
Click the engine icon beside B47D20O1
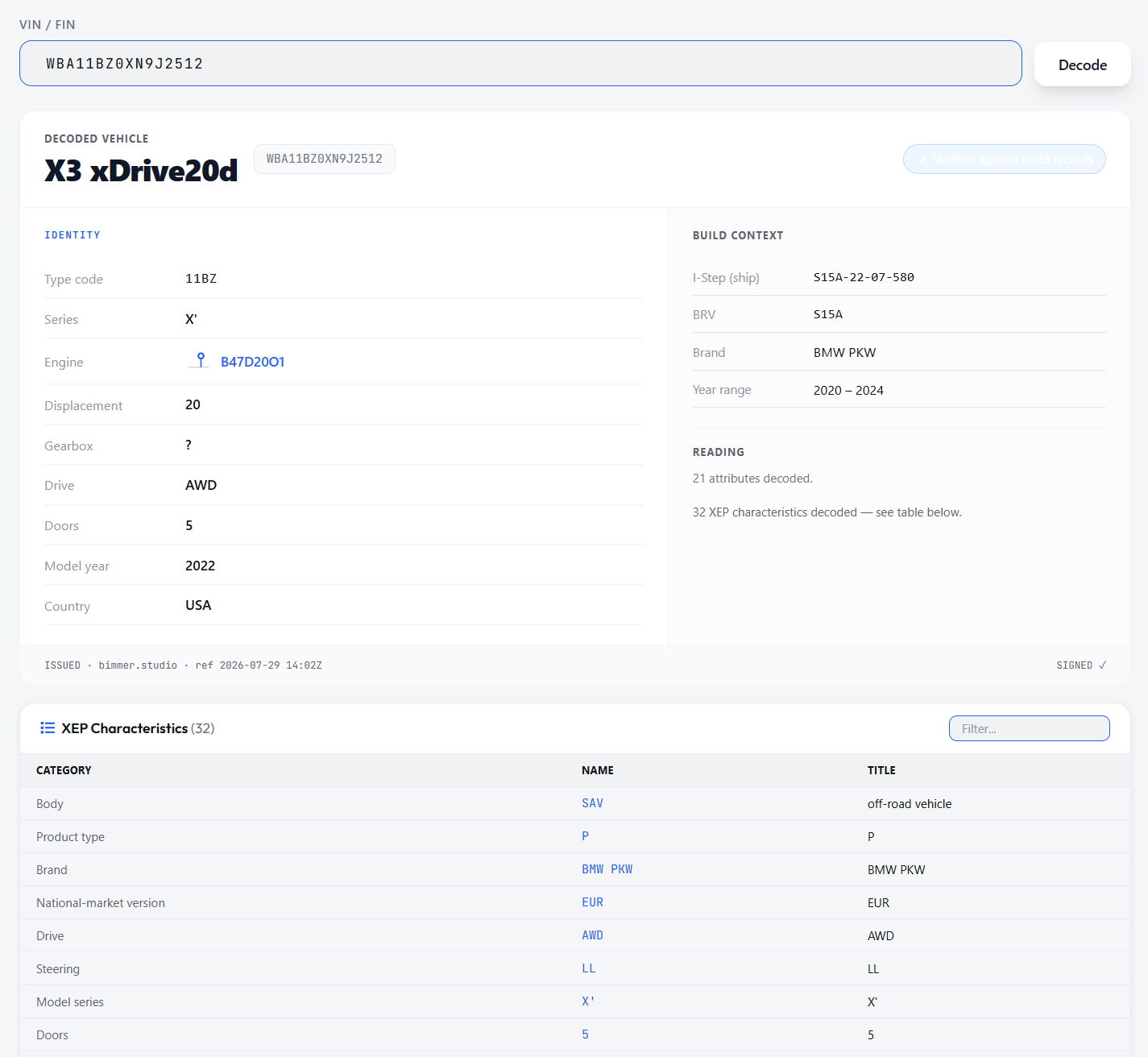tap(200, 360)
